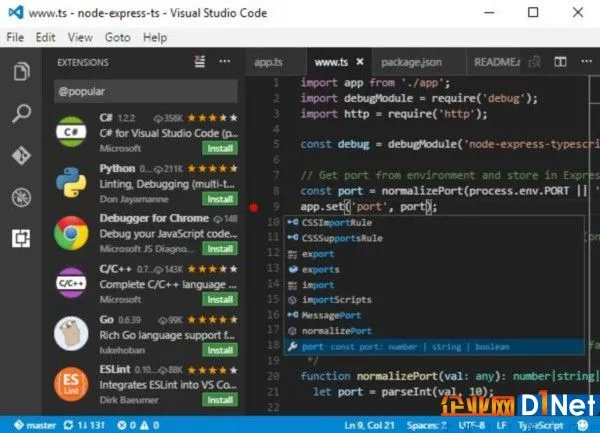The width and height of the screenshot is (600, 433).
Task: Change TypeScript language mode in status bar
Action: pyautogui.click(x=540, y=425)
